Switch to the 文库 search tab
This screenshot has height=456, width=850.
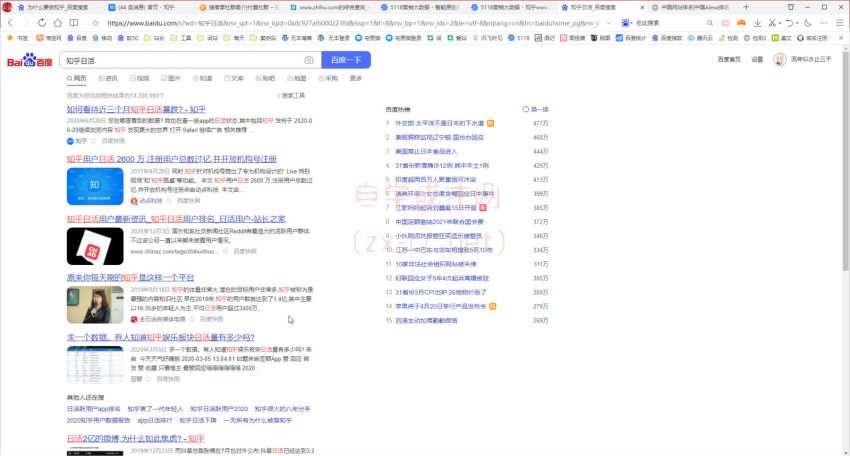click(x=234, y=78)
